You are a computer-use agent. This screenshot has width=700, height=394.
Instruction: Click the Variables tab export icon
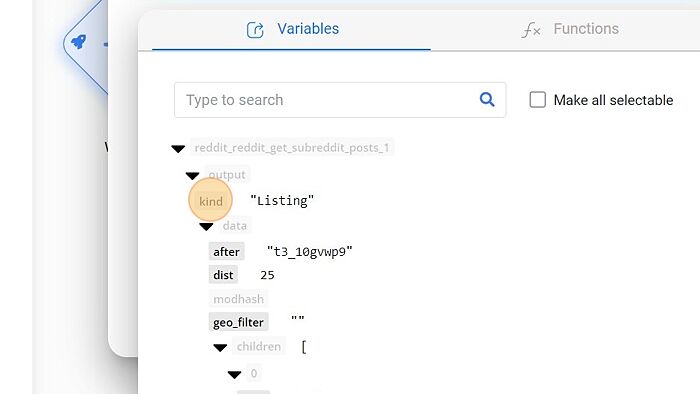[x=255, y=30]
